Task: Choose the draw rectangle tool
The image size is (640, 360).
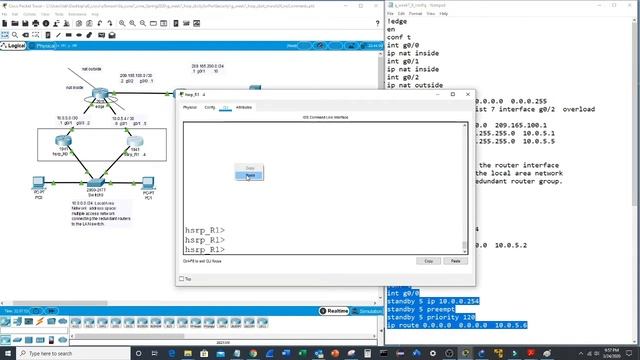Action: [x=69, y=35]
